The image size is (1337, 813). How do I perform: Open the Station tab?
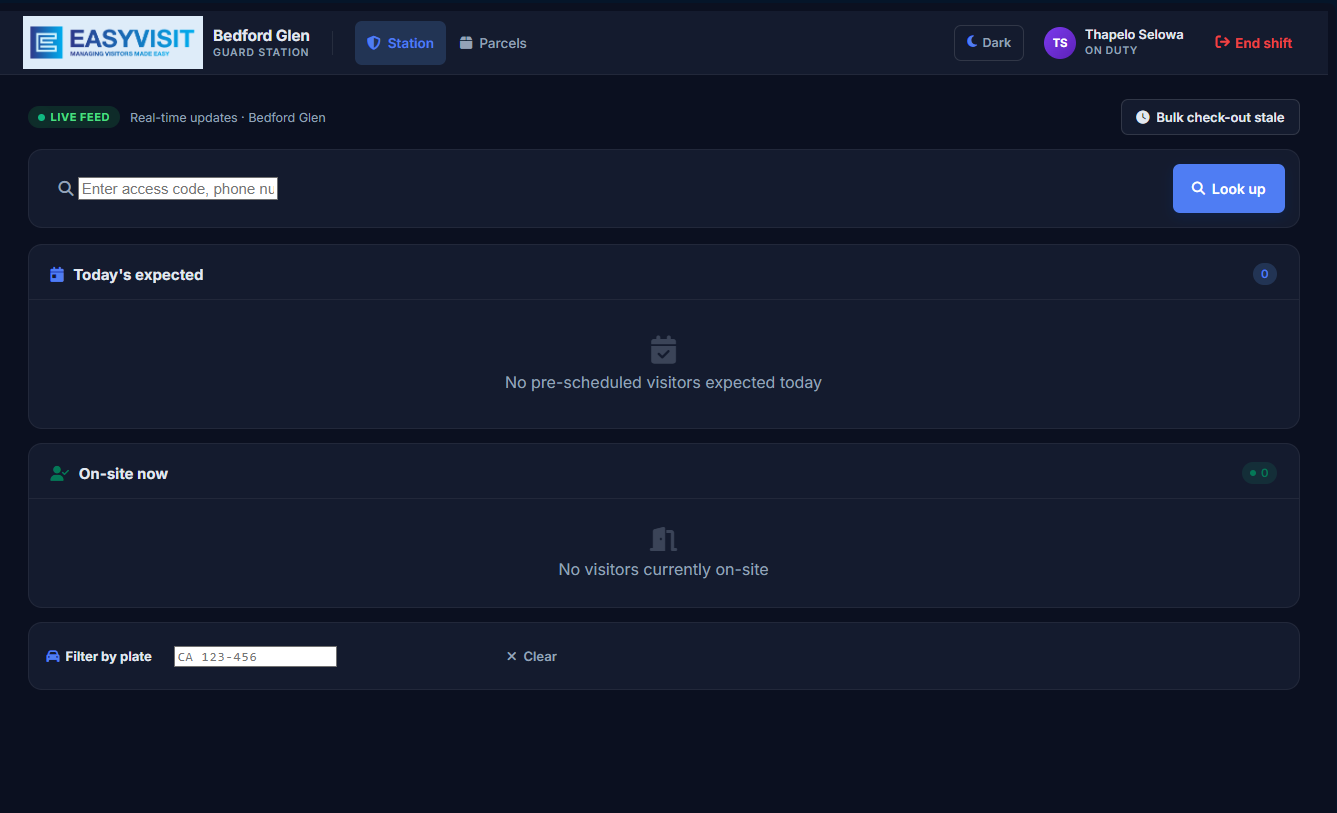tap(400, 43)
